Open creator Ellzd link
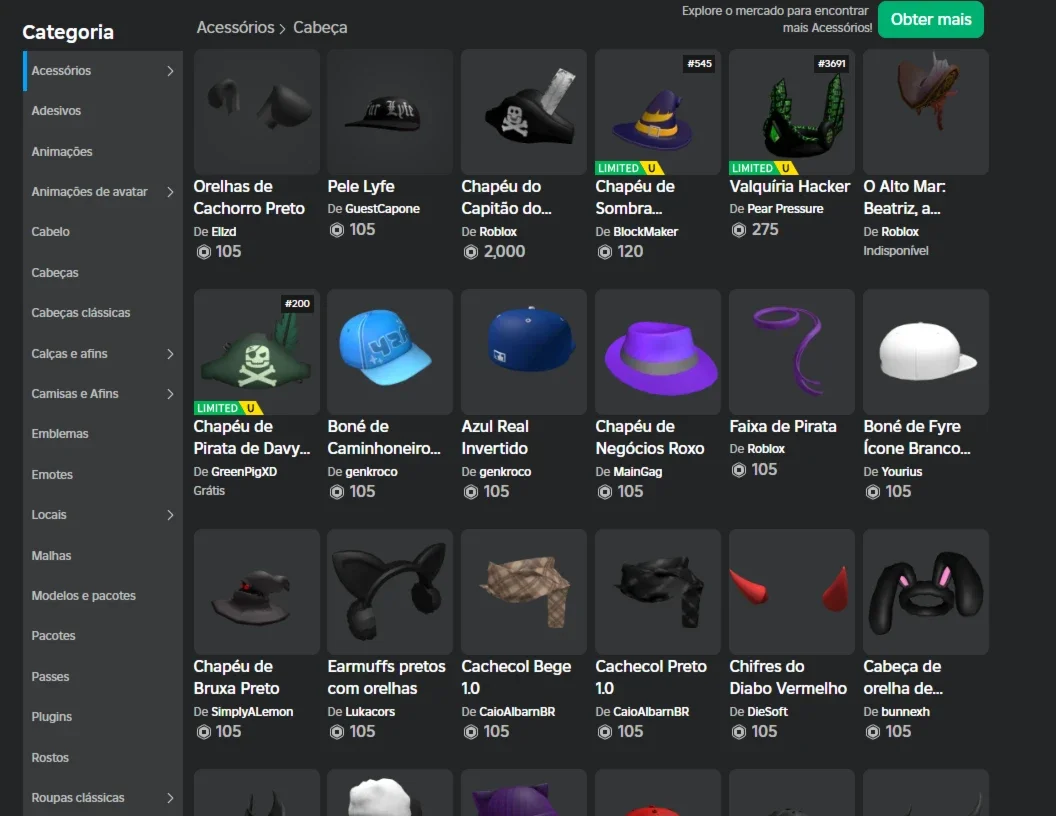Viewport: 1056px width, 816px height. pos(224,232)
